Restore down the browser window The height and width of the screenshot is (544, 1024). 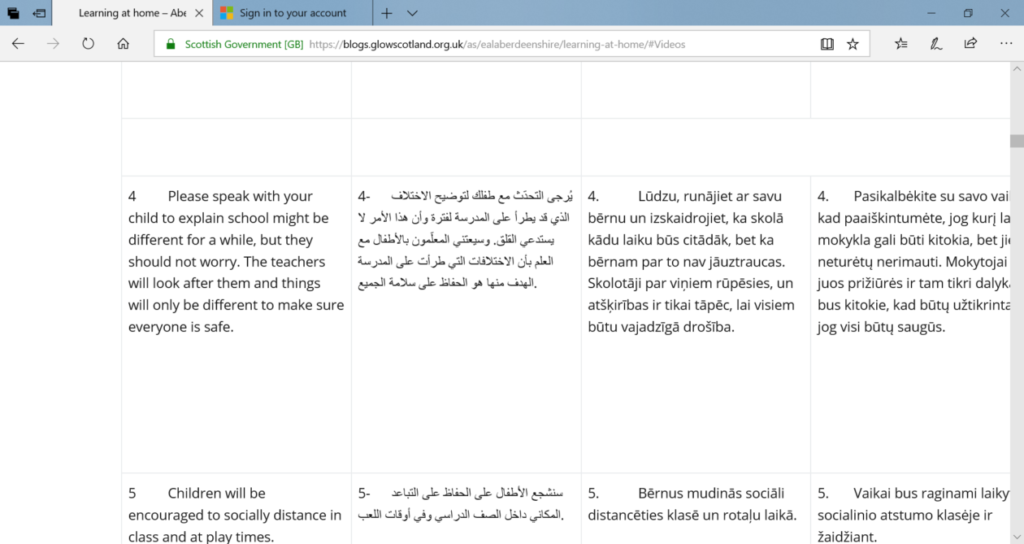tap(968, 13)
